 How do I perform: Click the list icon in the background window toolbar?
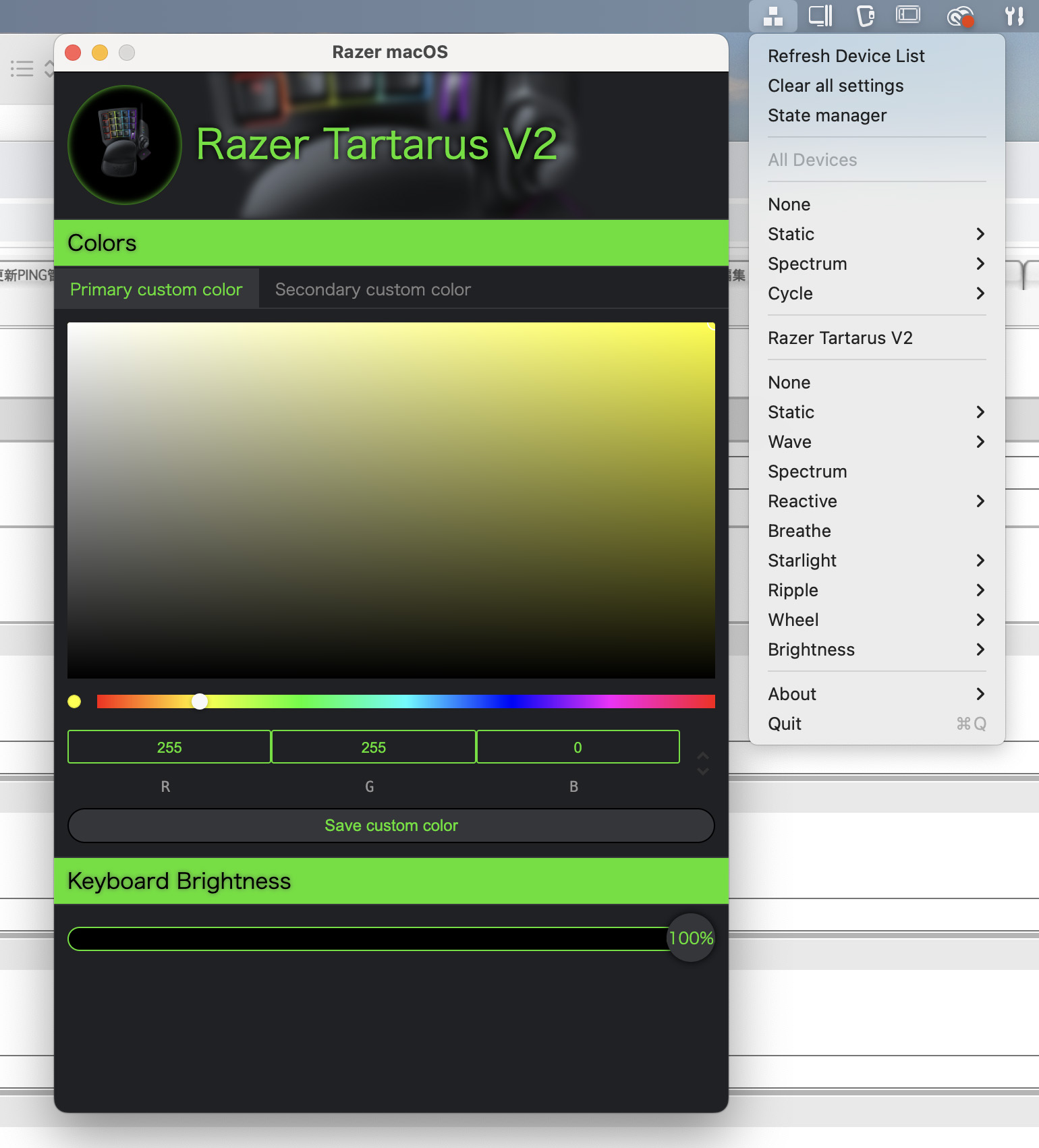coord(22,68)
